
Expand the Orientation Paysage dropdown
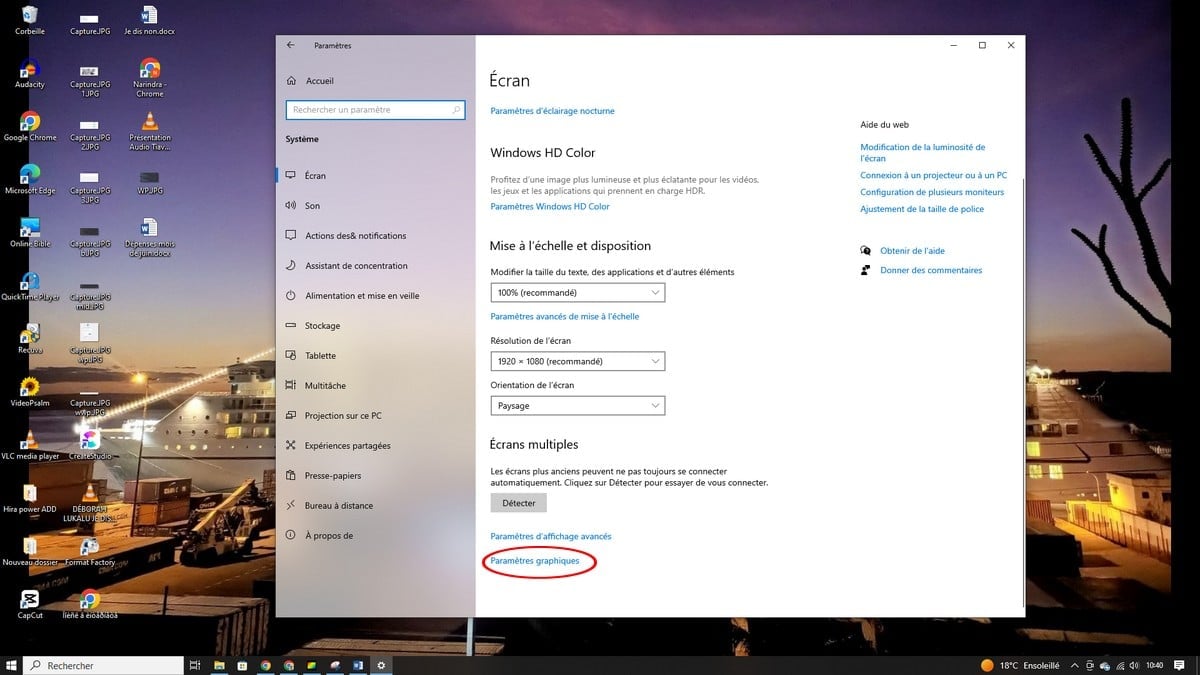pyautogui.click(x=577, y=406)
